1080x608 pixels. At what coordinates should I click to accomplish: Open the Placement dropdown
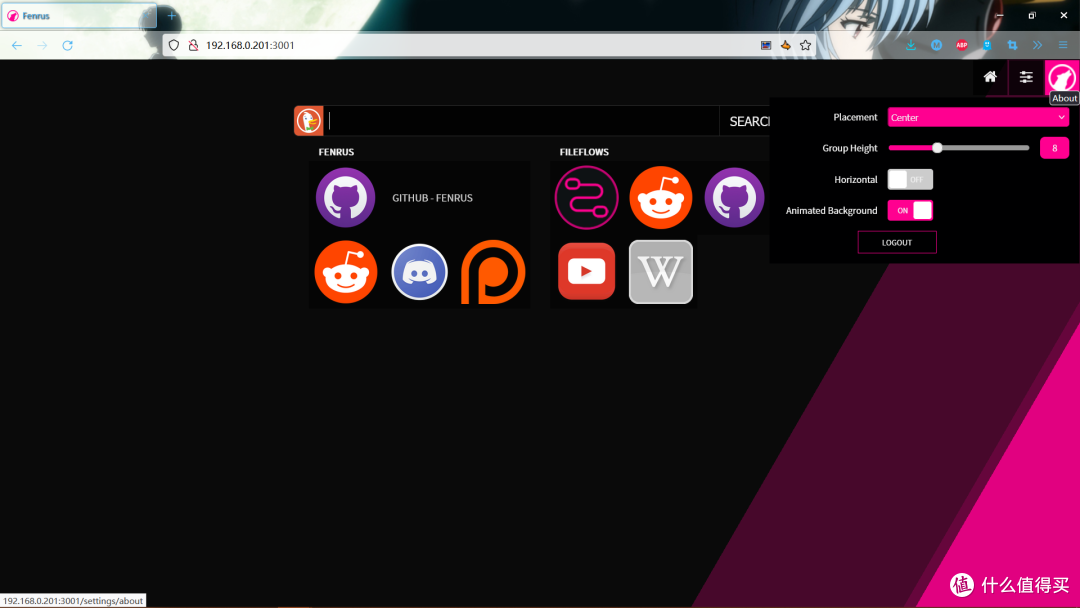point(977,117)
